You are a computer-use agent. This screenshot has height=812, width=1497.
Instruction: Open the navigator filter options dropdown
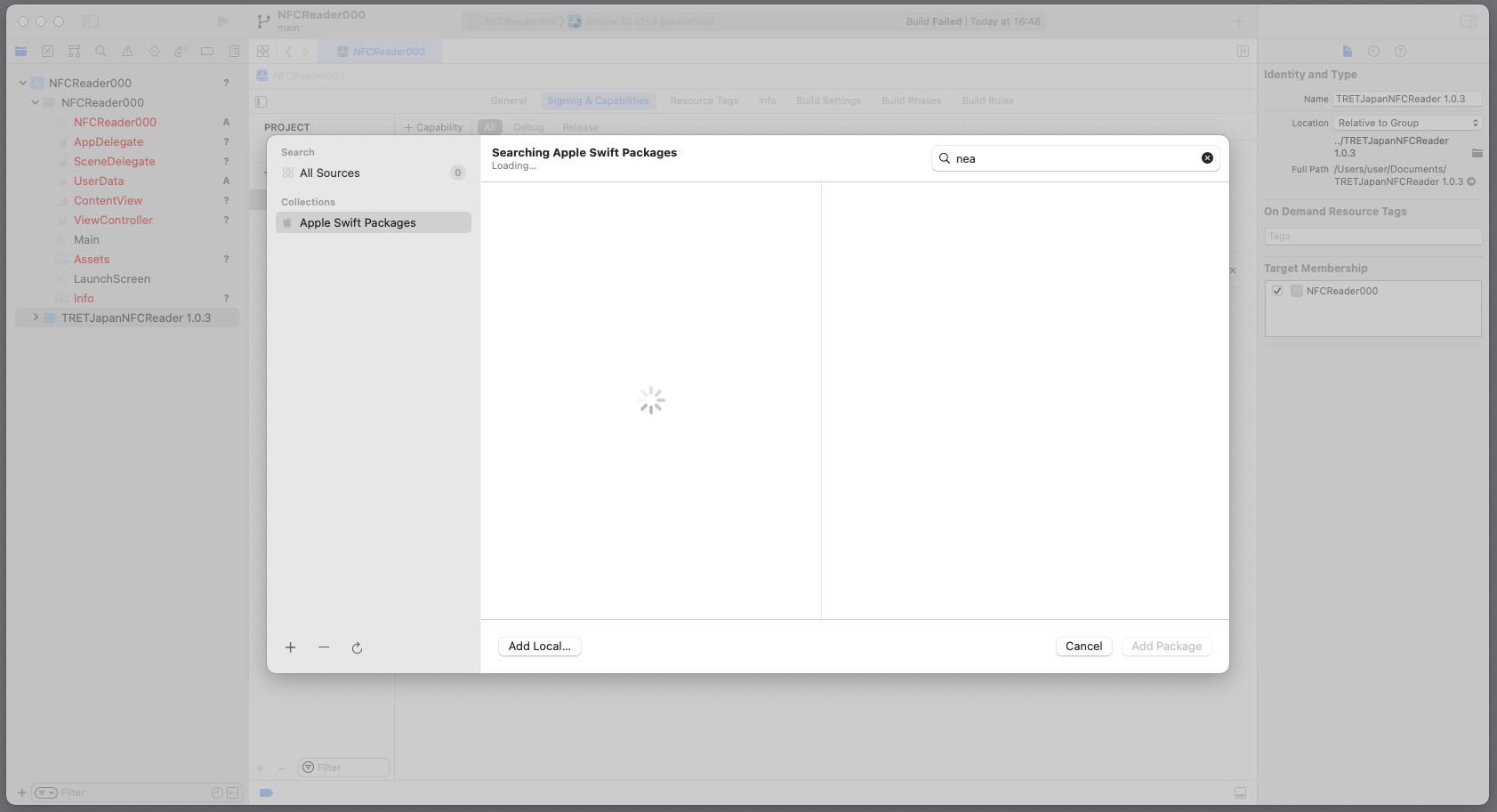46,792
